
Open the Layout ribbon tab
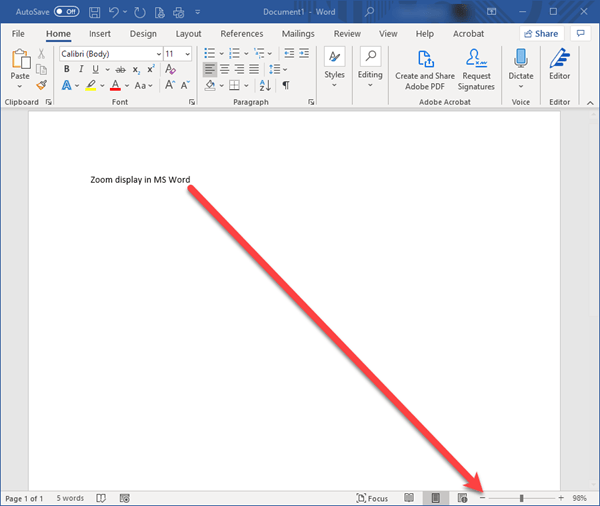[x=188, y=33]
